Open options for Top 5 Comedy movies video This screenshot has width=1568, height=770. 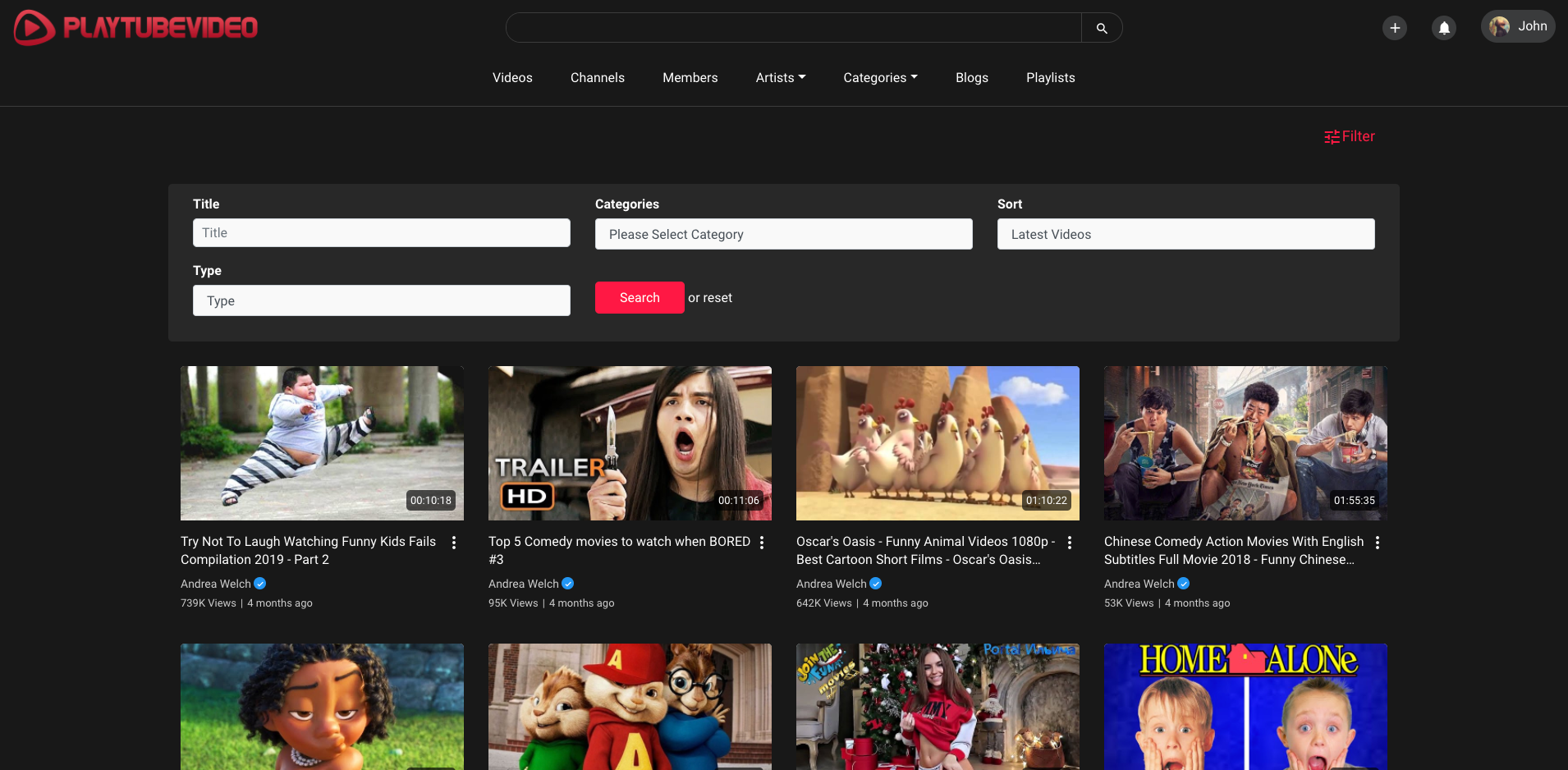(762, 543)
